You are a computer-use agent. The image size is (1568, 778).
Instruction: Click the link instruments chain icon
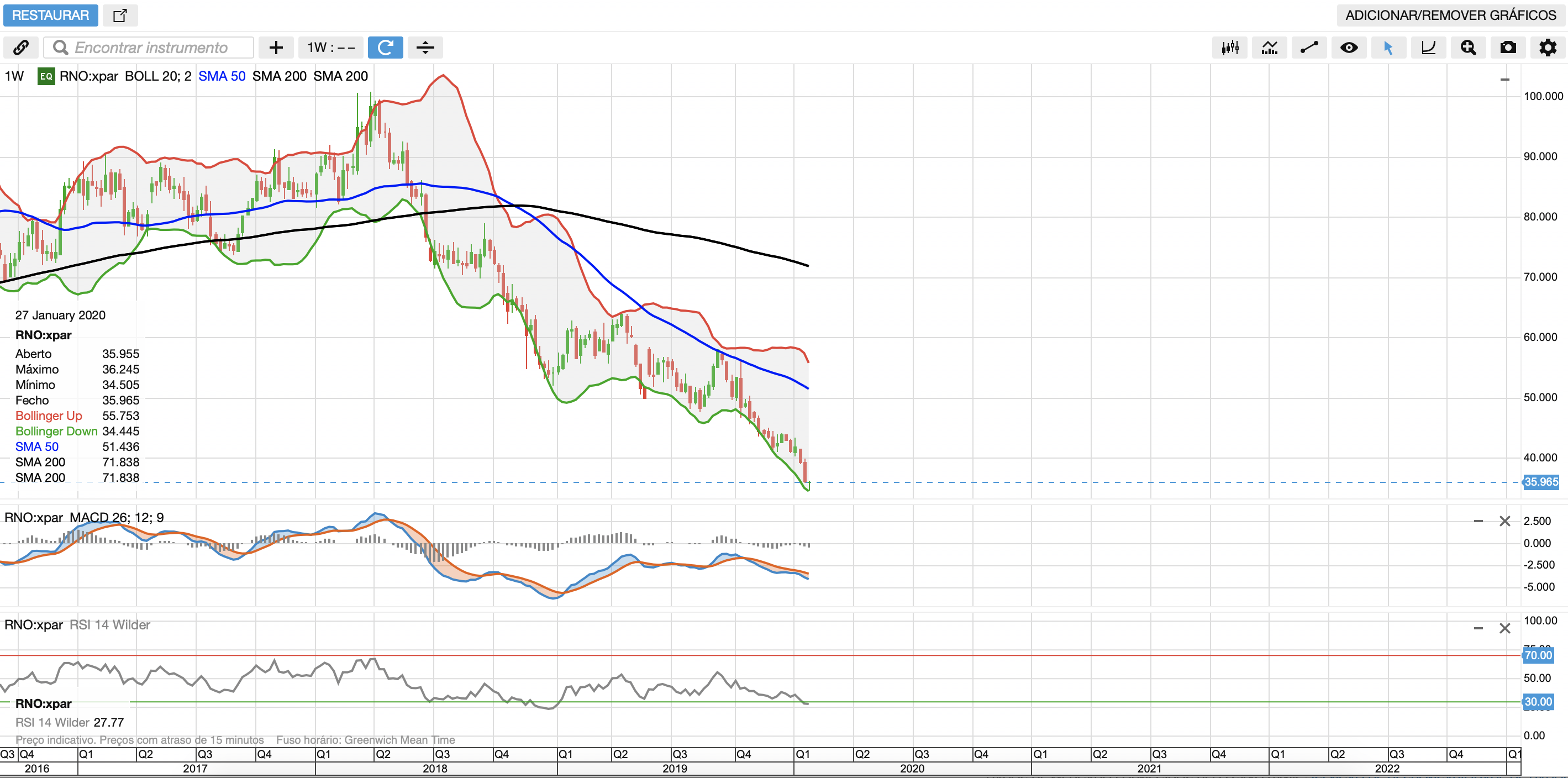22,48
